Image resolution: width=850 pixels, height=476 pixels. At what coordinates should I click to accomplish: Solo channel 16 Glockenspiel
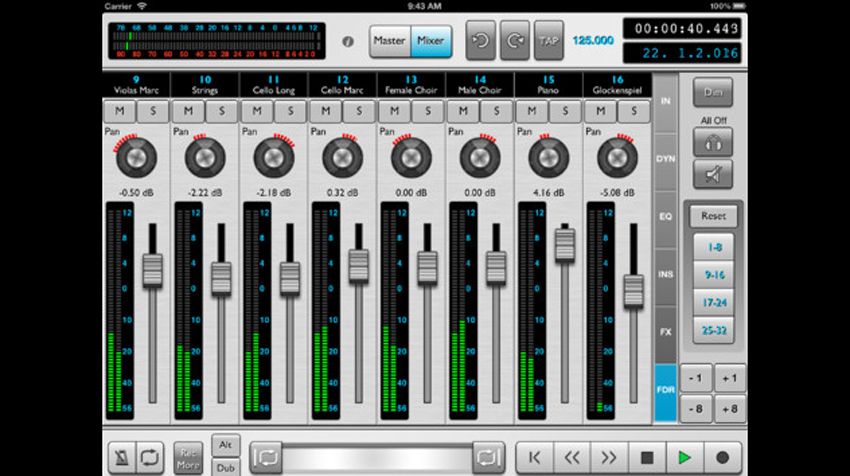634,111
